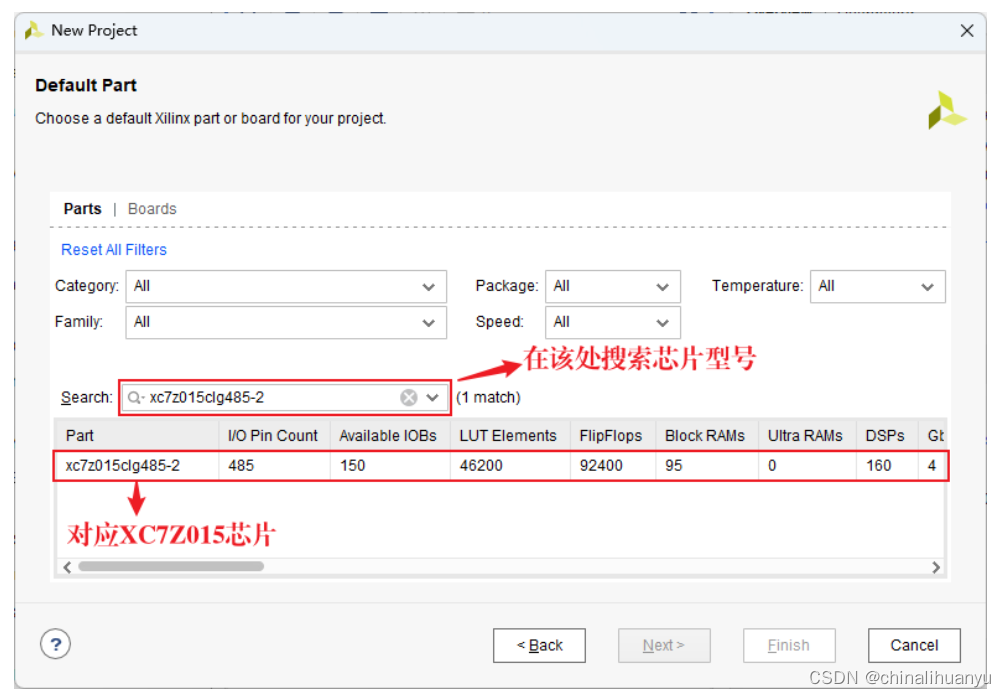The image size is (1006, 697).
Task: Sort by Ultra RAMs column header
Action: tap(806, 436)
